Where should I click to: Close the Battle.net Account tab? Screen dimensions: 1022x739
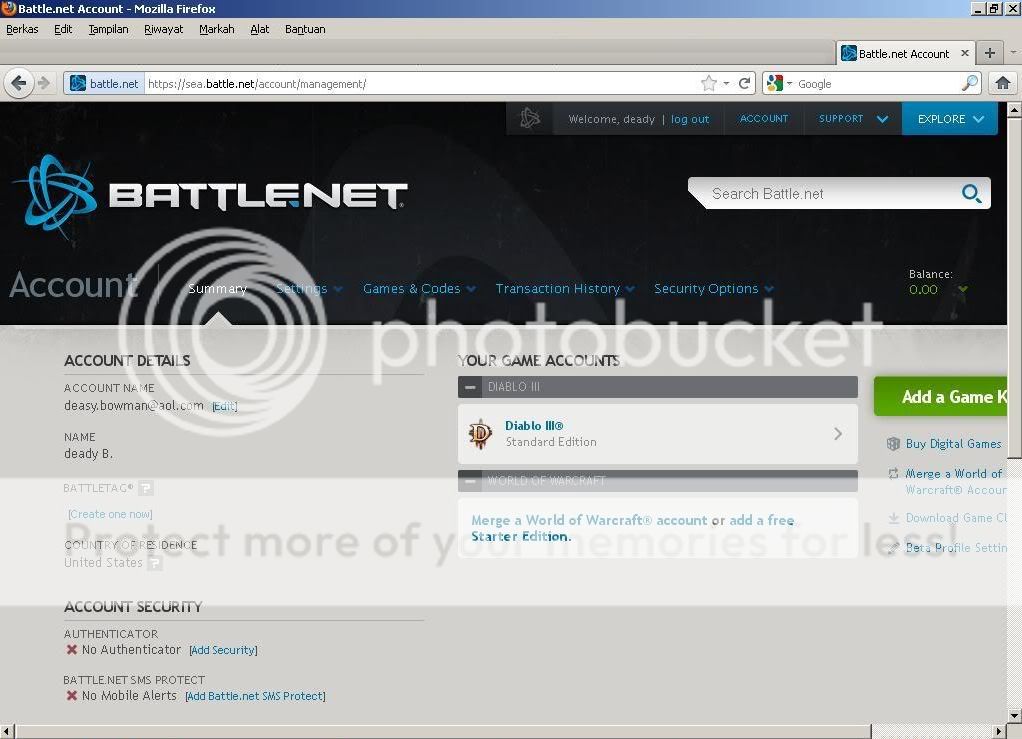pos(965,53)
